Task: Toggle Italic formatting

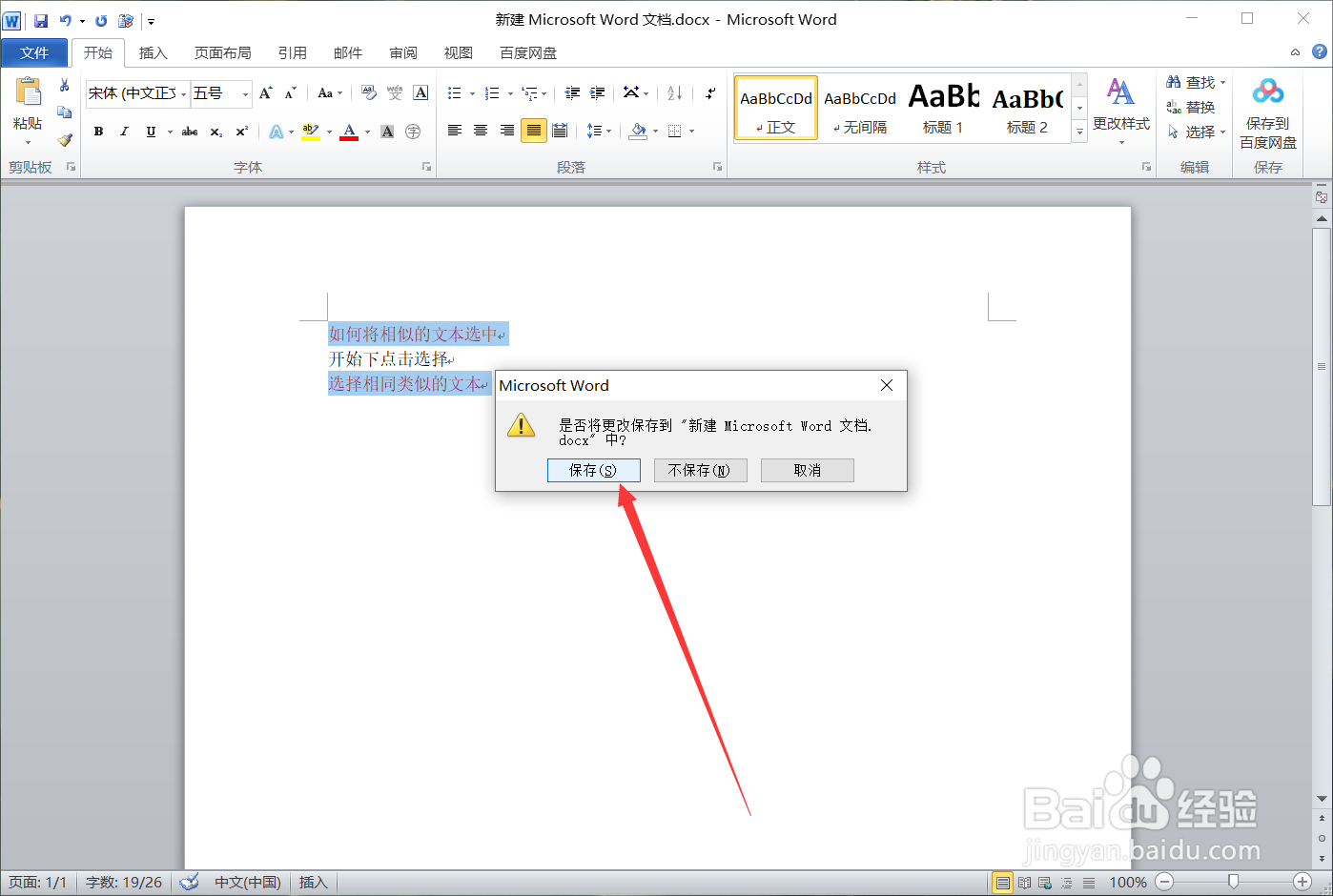Action: coord(124,132)
